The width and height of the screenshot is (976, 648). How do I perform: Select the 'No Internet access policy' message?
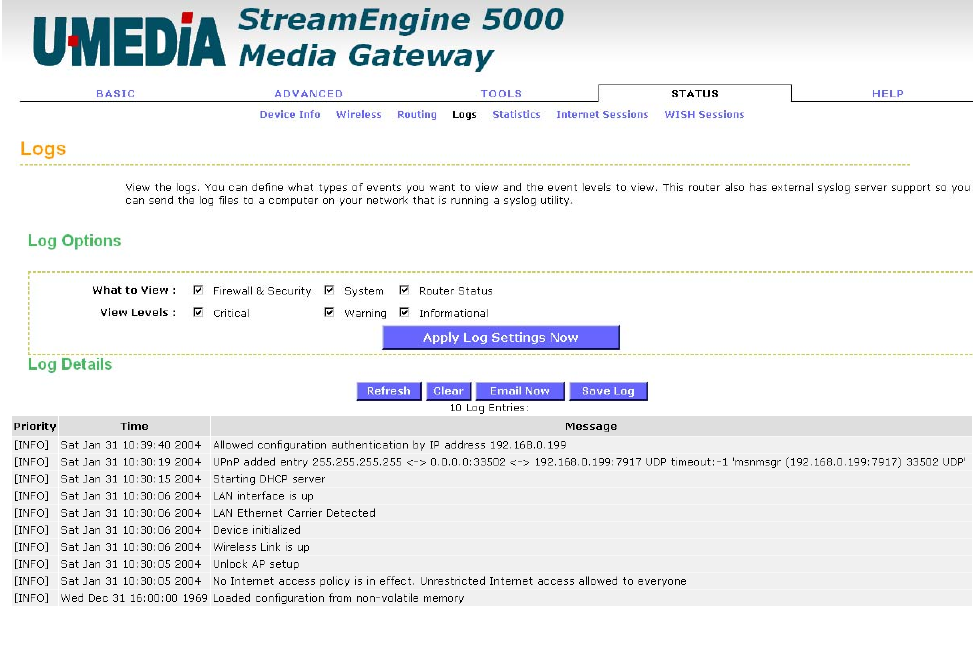(x=449, y=581)
